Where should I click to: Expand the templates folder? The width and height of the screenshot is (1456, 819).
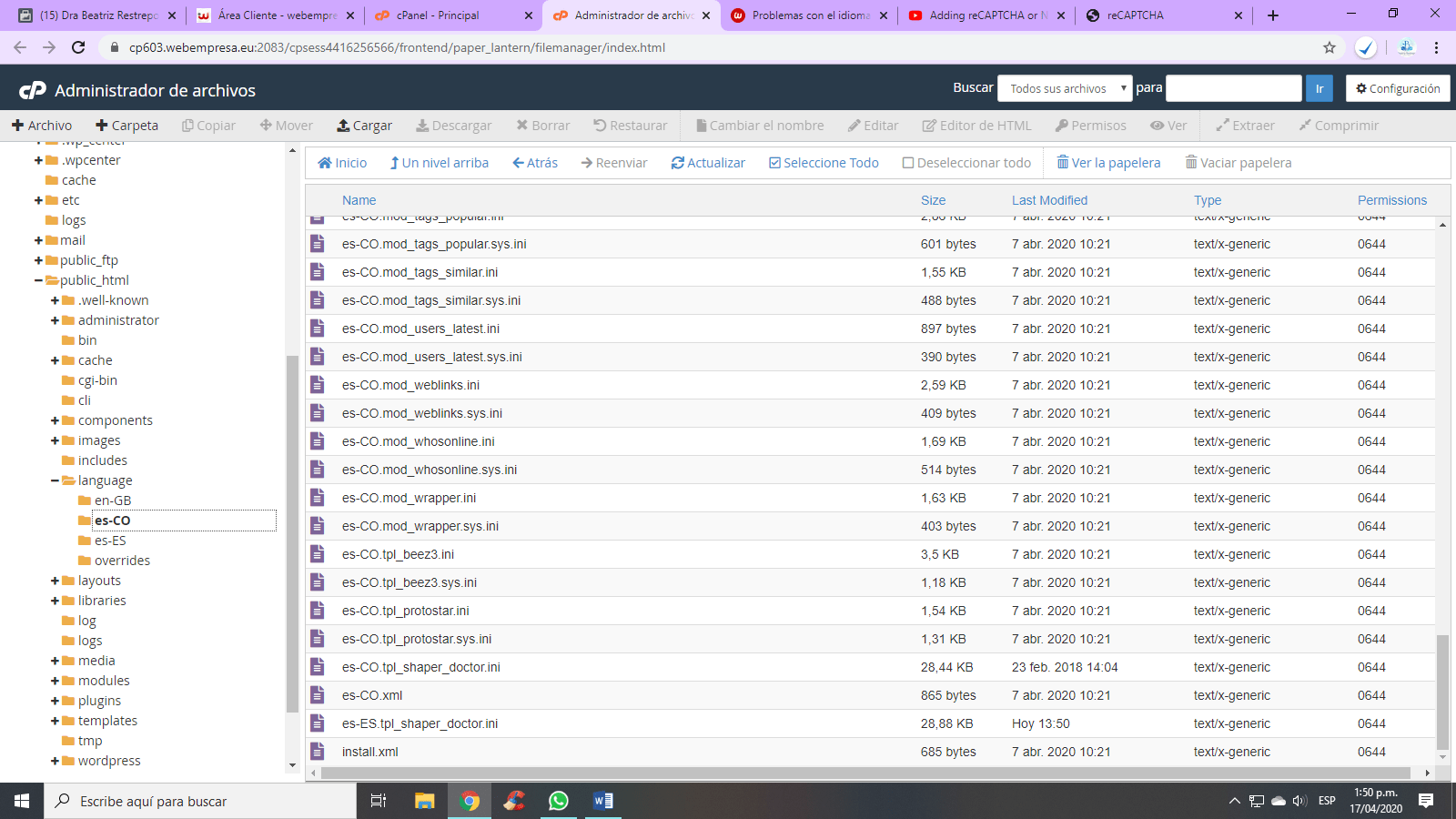[56, 721]
